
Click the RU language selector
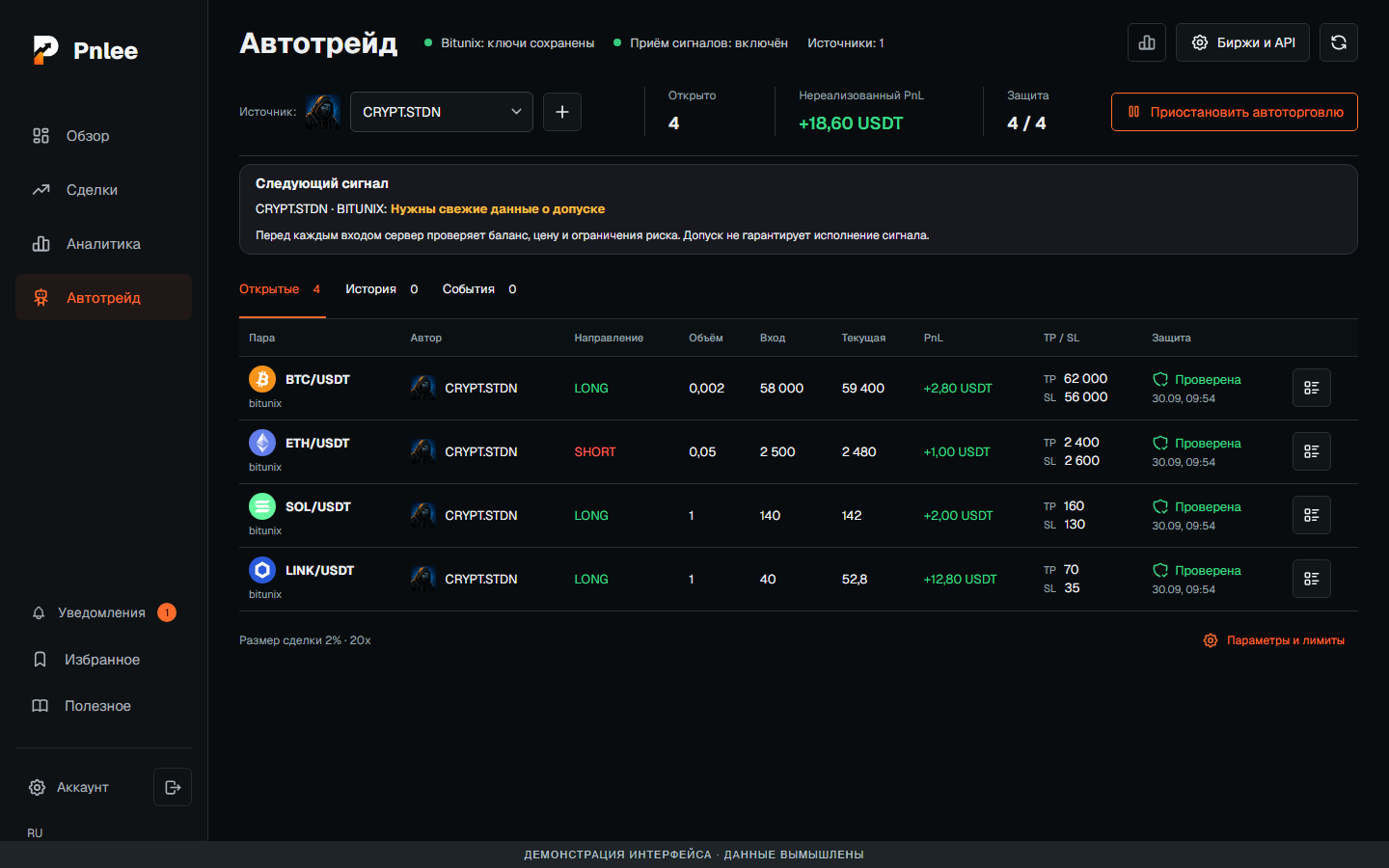pyautogui.click(x=35, y=833)
